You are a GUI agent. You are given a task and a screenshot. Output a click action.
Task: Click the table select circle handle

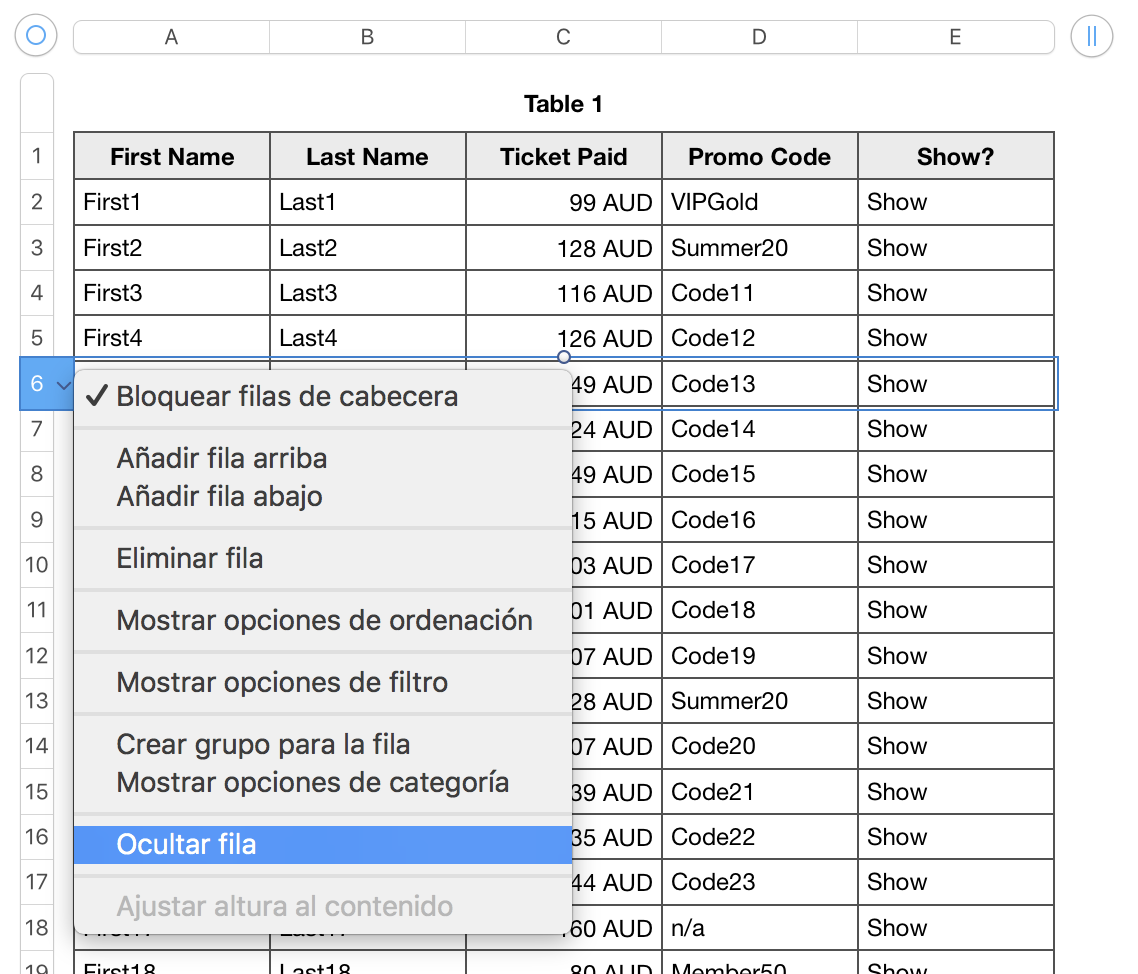(x=36, y=36)
